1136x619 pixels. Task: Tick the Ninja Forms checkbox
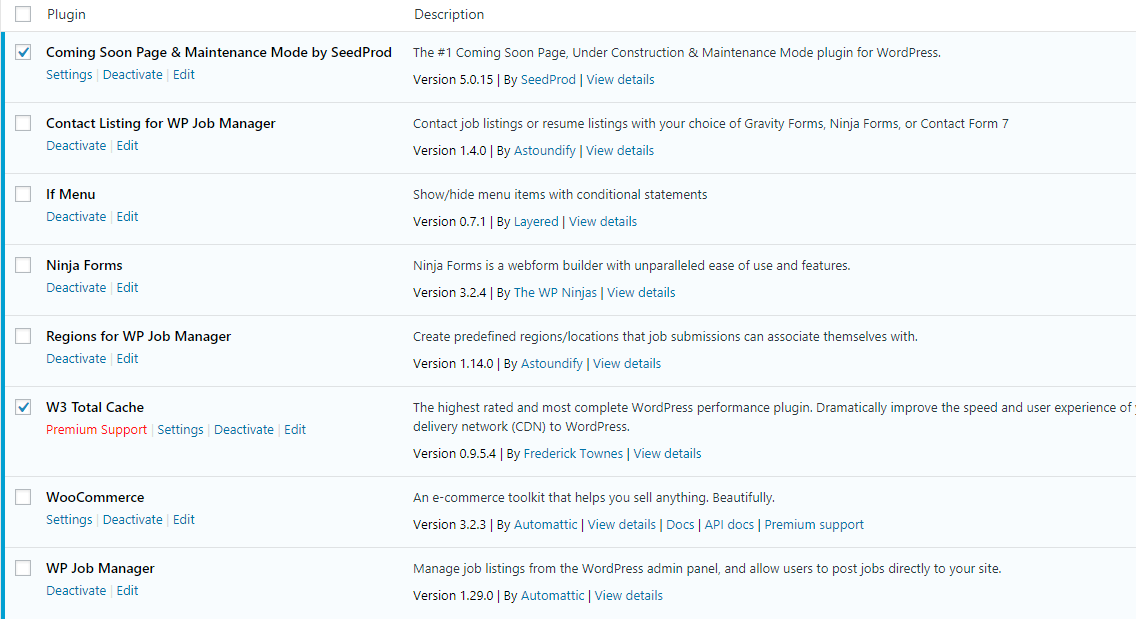[x=23, y=265]
